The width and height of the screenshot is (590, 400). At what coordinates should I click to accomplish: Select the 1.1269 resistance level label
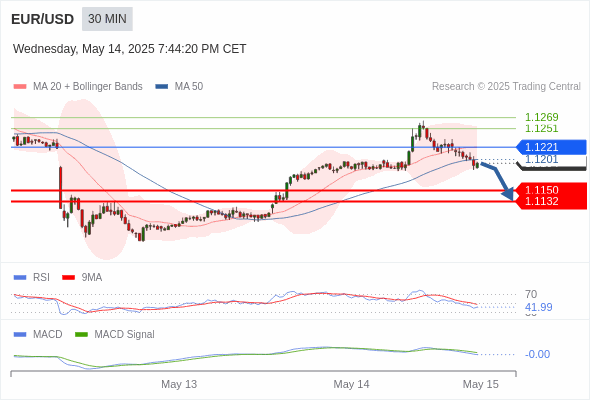tap(541, 117)
